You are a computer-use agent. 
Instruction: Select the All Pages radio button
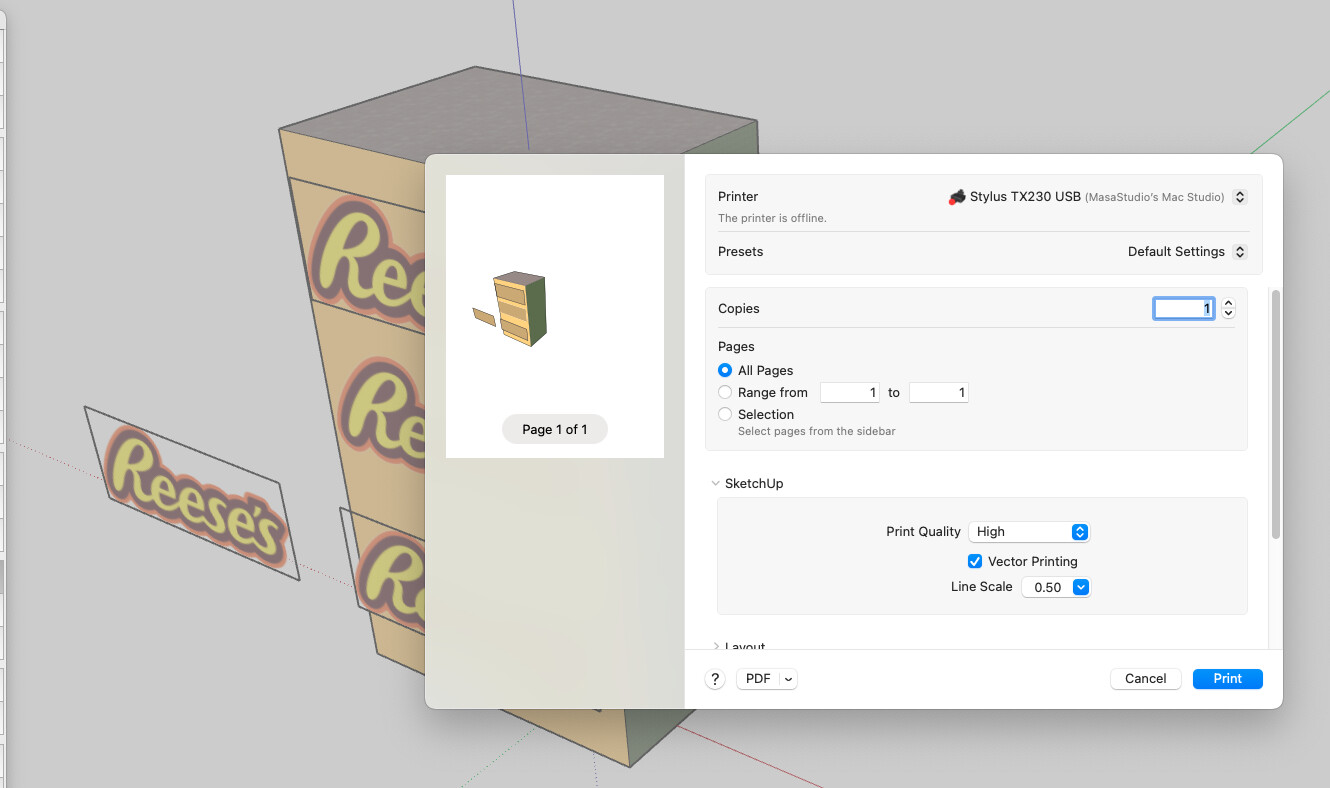pyautogui.click(x=725, y=370)
